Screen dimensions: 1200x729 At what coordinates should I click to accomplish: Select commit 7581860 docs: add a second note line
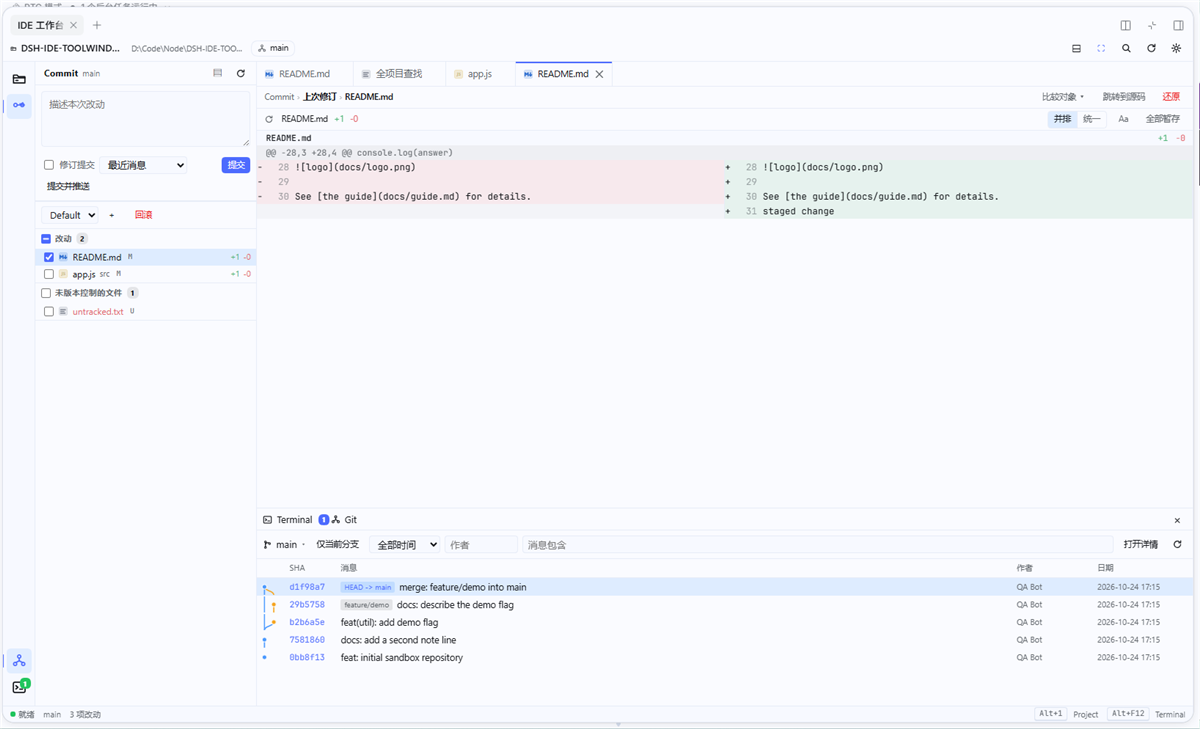click(x=725, y=640)
